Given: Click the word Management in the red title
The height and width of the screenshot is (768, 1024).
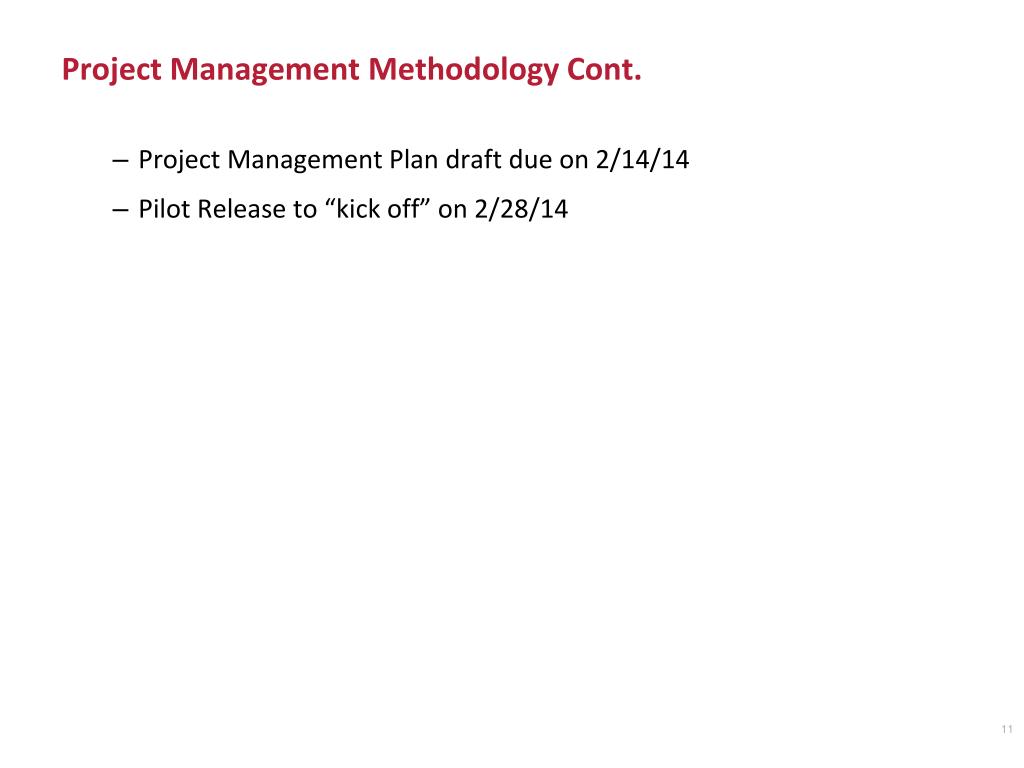Looking at the screenshot, I should pyautogui.click(x=264, y=70).
